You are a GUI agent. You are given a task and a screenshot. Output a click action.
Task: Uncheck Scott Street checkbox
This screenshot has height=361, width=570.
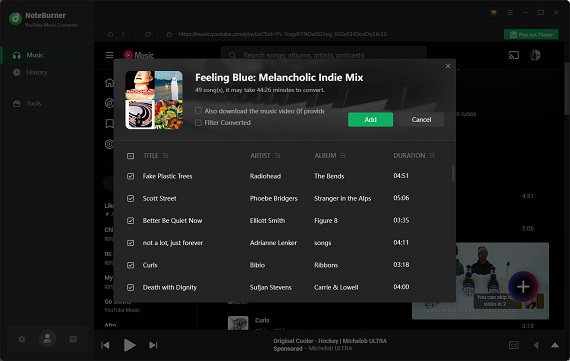click(x=131, y=198)
